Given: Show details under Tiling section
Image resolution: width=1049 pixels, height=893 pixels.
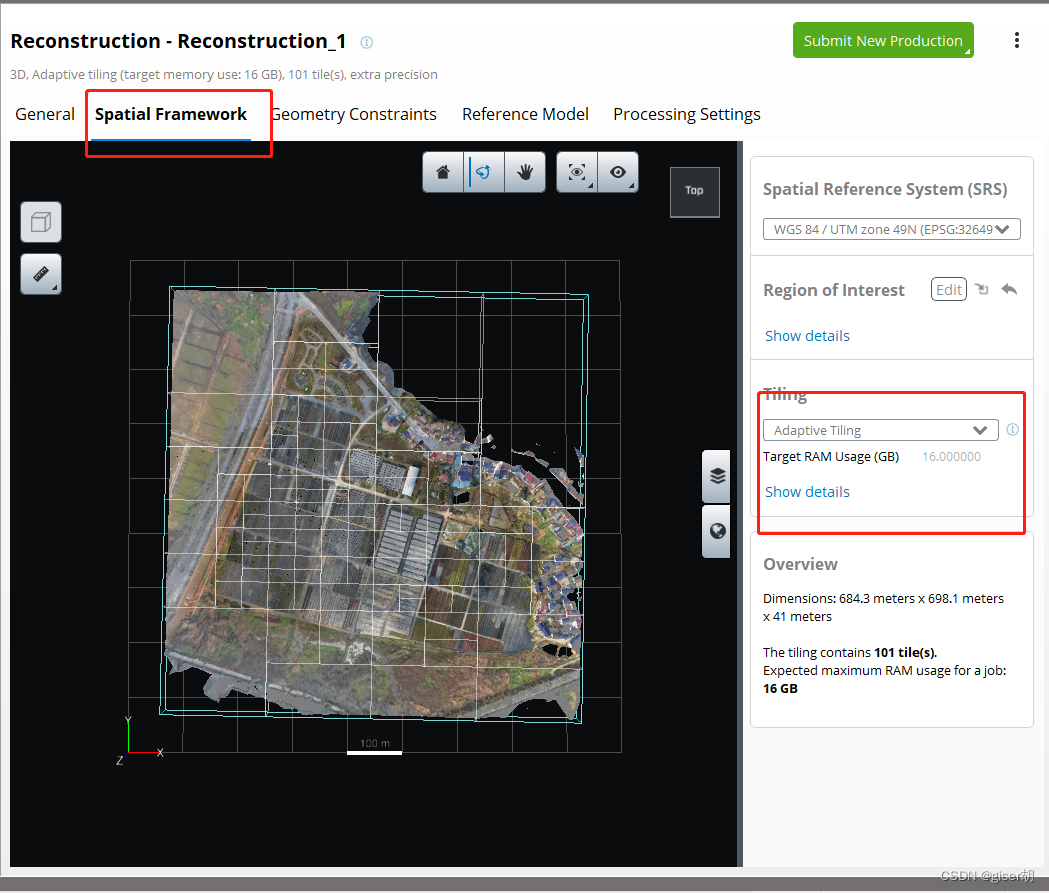Looking at the screenshot, I should 807,492.
